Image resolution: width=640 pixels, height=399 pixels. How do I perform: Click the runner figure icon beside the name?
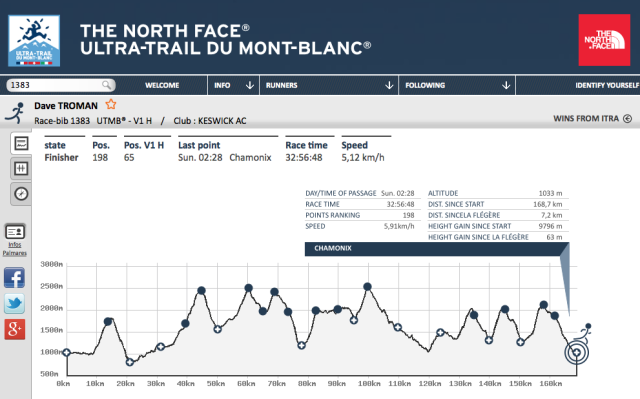click(16, 113)
